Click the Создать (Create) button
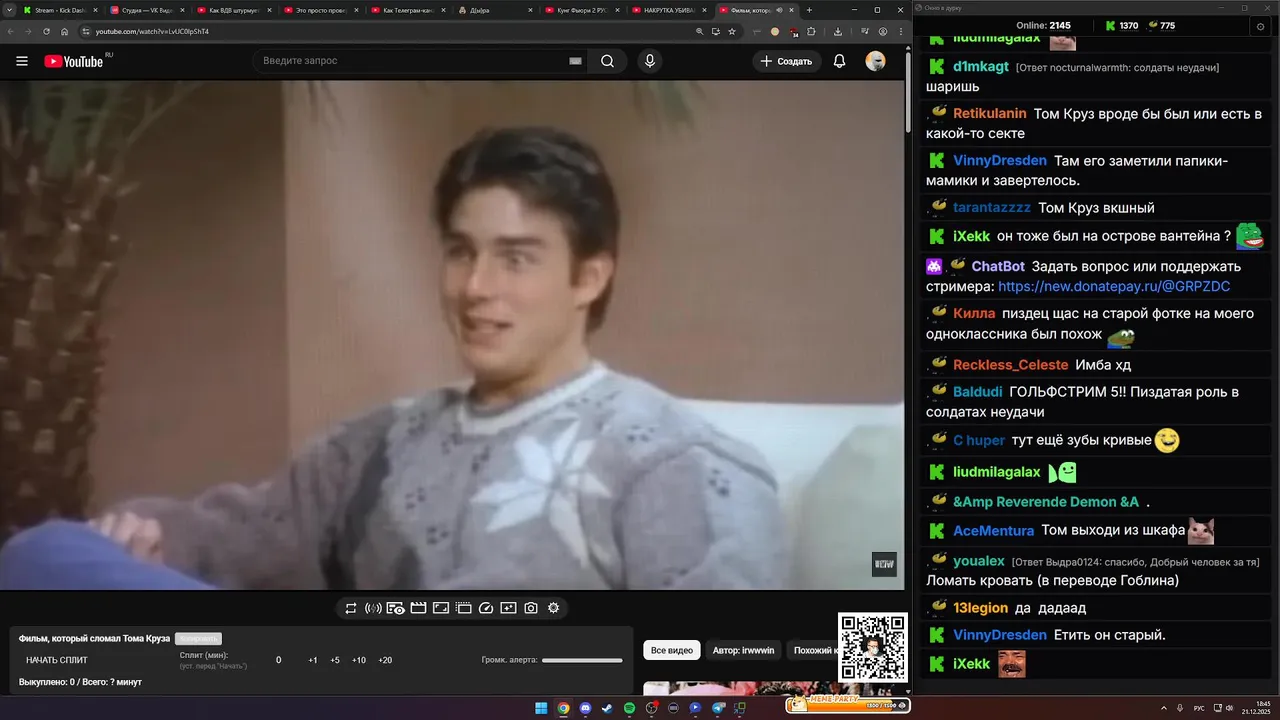Image resolution: width=1280 pixels, height=720 pixels. tap(787, 61)
